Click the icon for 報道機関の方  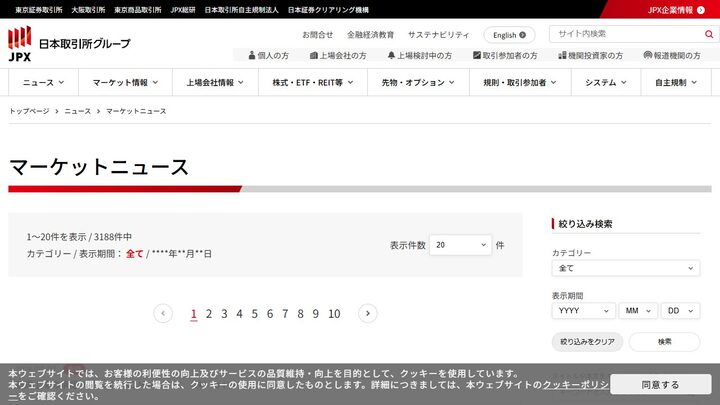(x=647, y=55)
